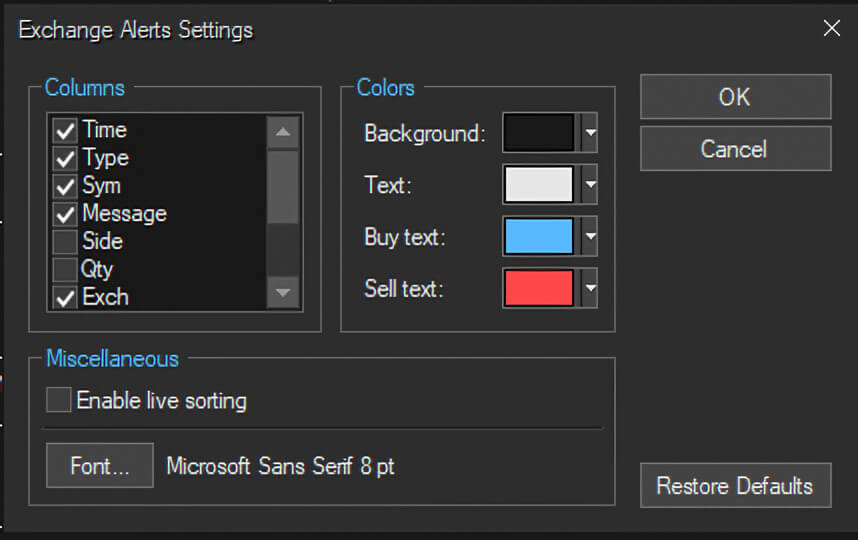The image size is (858, 540).
Task: Click the columns list scroll-up arrow
Action: (x=283, y=132)
